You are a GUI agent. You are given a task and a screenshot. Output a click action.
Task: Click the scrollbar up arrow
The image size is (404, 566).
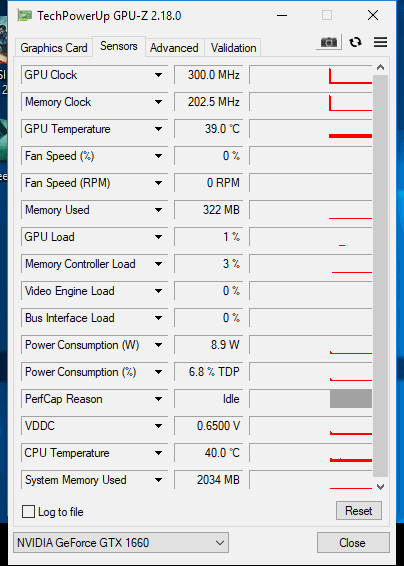pyautogui.click(x=380, y=68)
